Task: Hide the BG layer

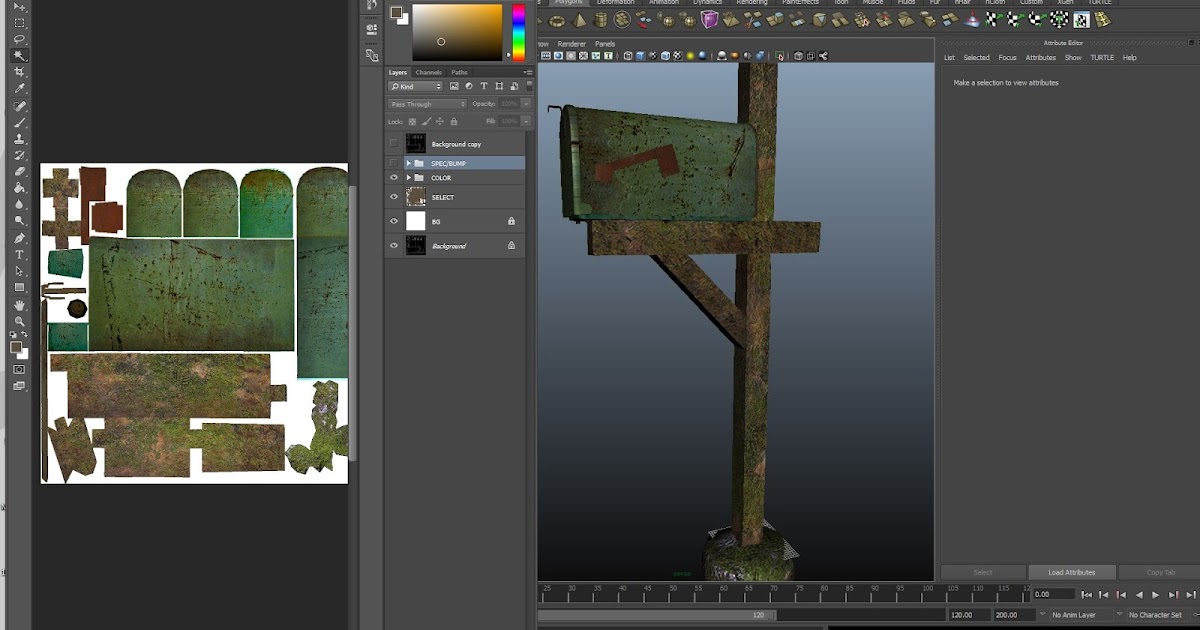Action: pos(394,221)
